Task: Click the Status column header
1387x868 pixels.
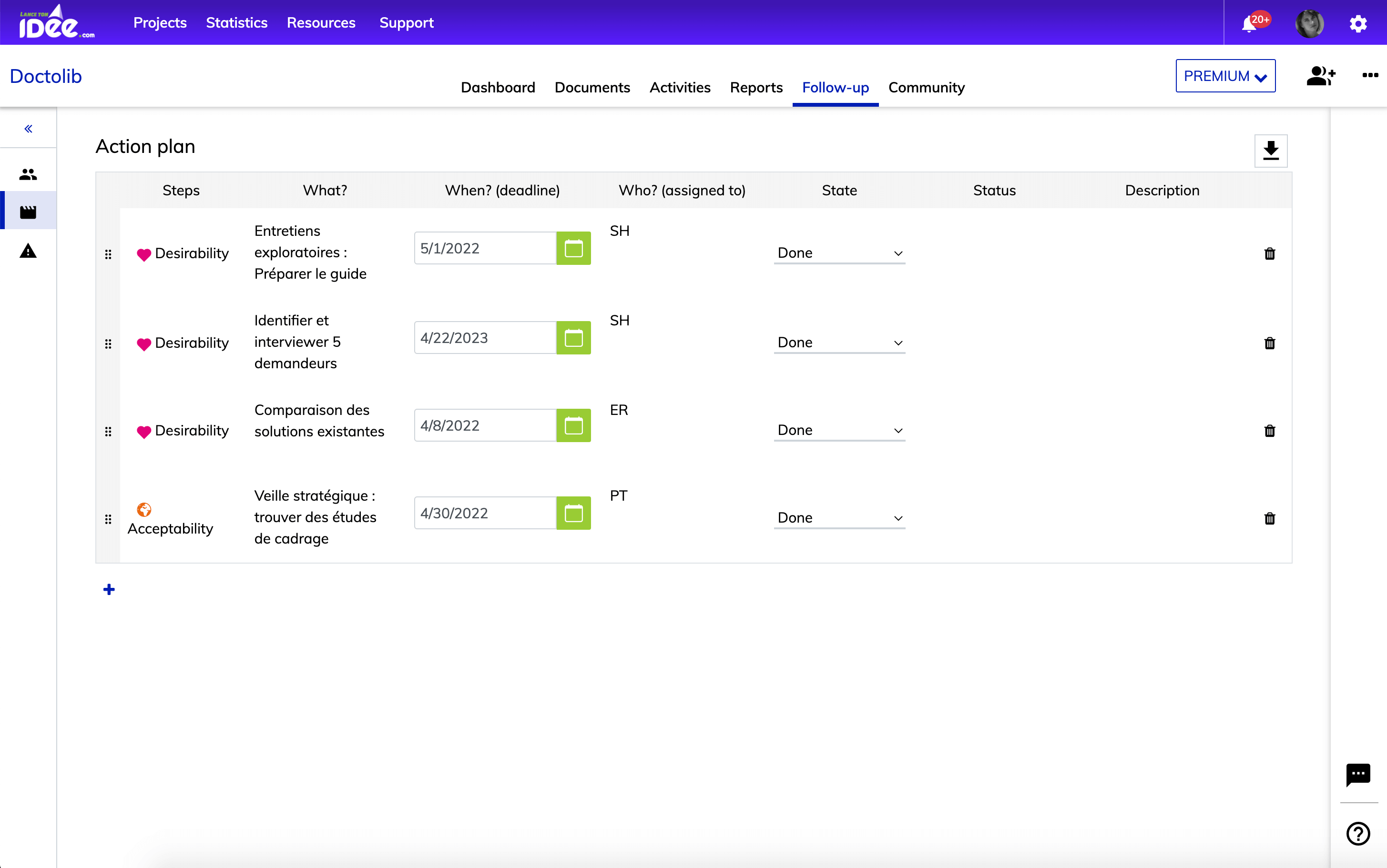Action: pyautogui.click(x=994, y=191)
